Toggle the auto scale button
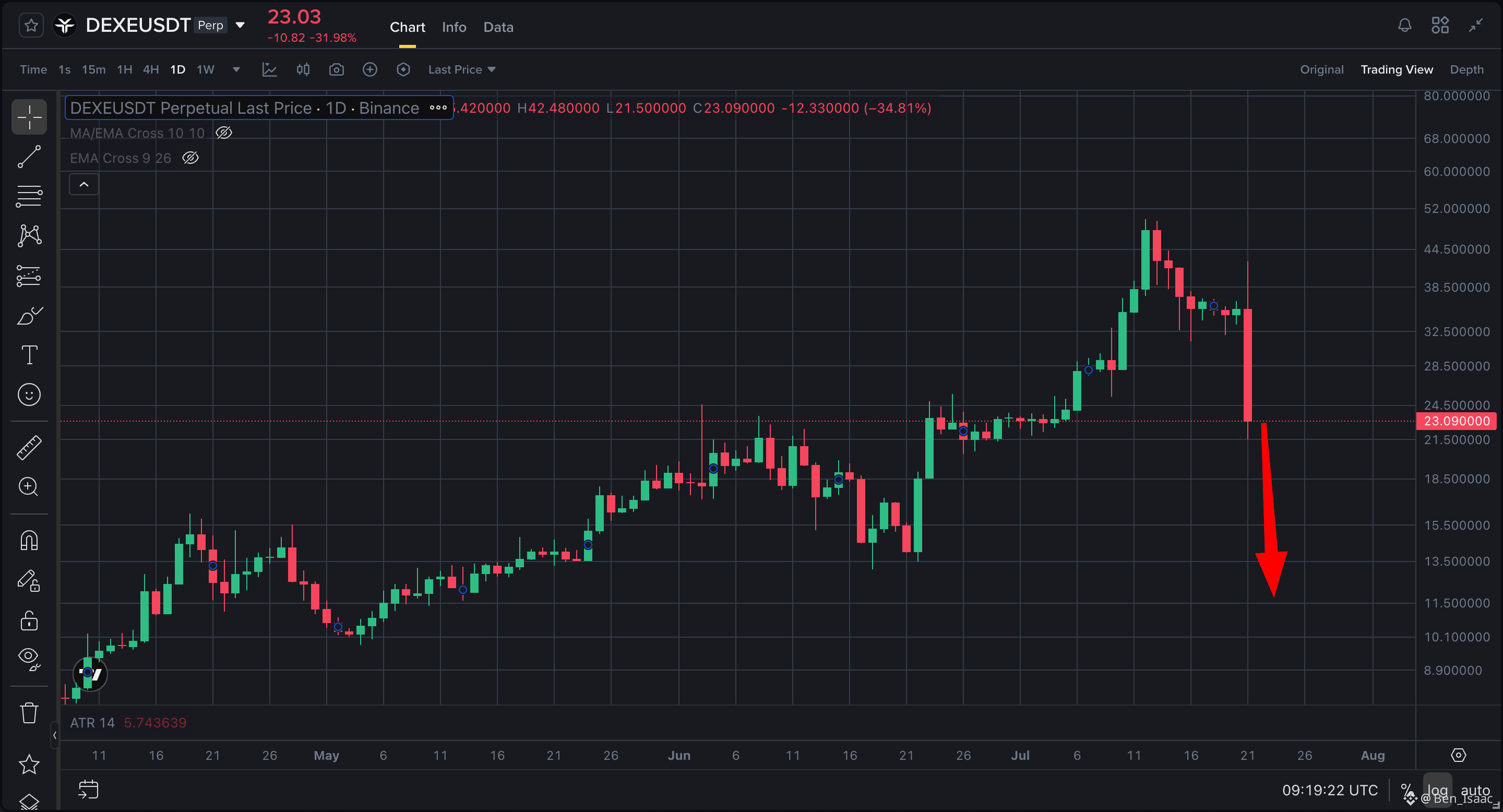 [1475, 790]
